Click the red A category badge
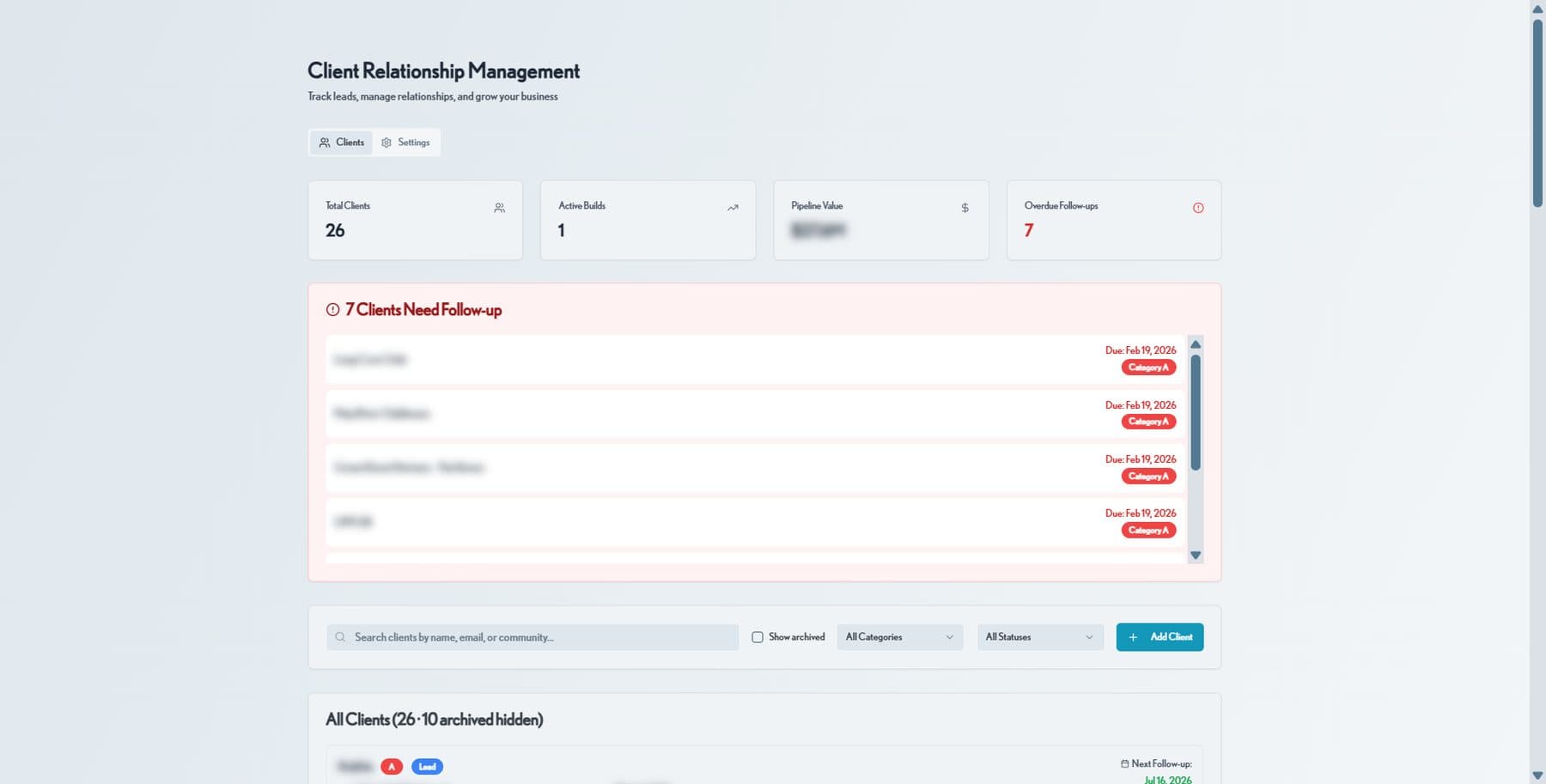 (392, 767)
